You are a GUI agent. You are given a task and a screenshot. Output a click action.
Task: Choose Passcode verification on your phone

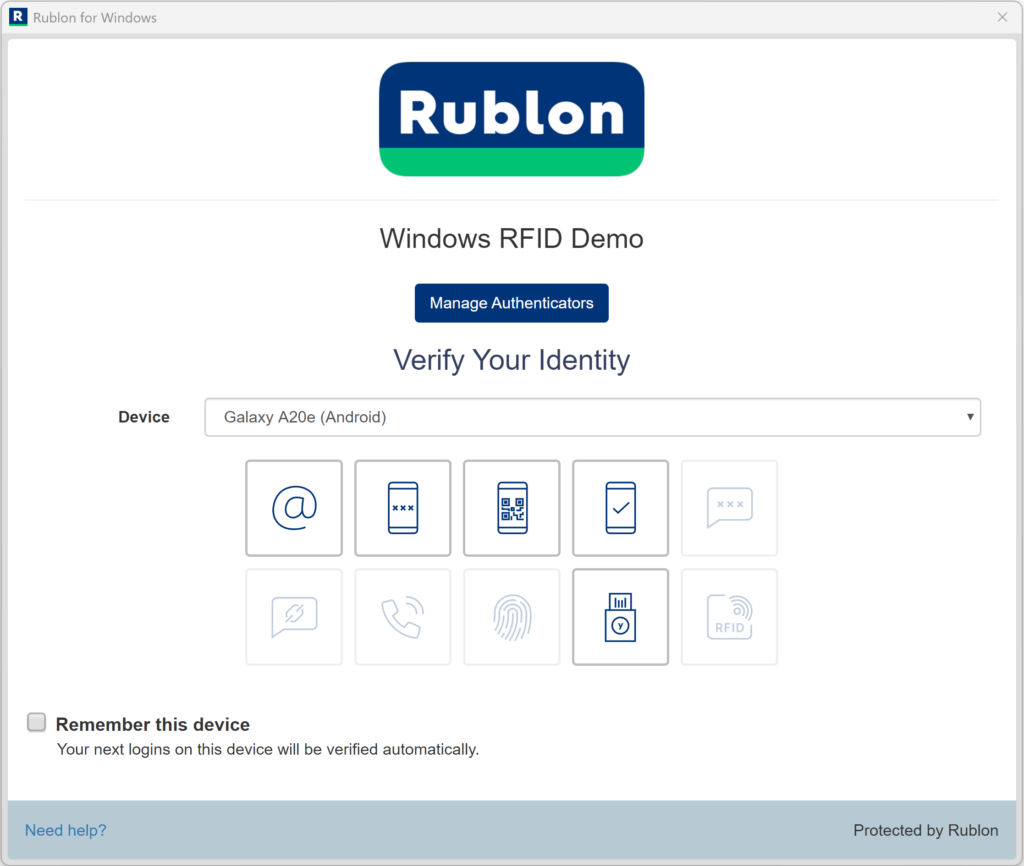pyautogui.click(x=403, y=508)
